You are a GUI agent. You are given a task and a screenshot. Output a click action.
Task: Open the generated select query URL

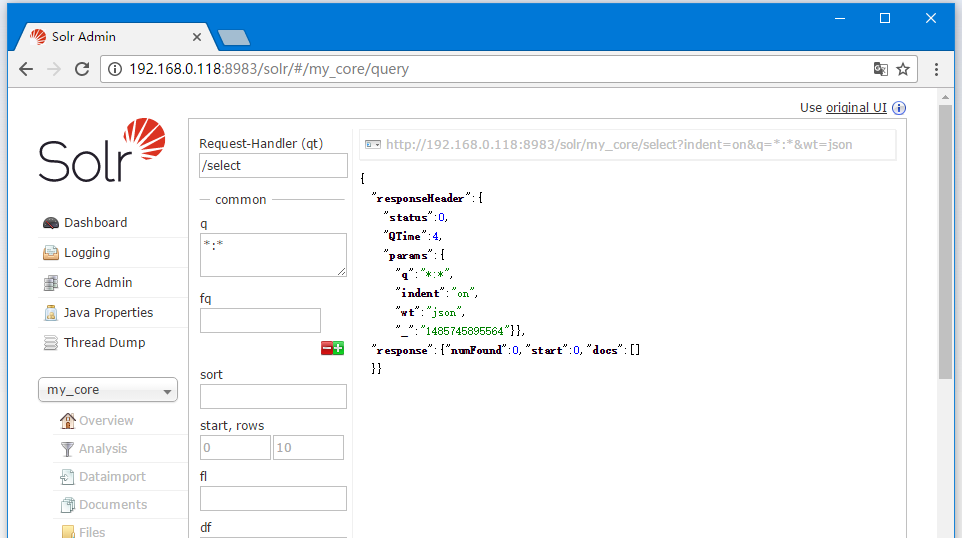point(619,145)
